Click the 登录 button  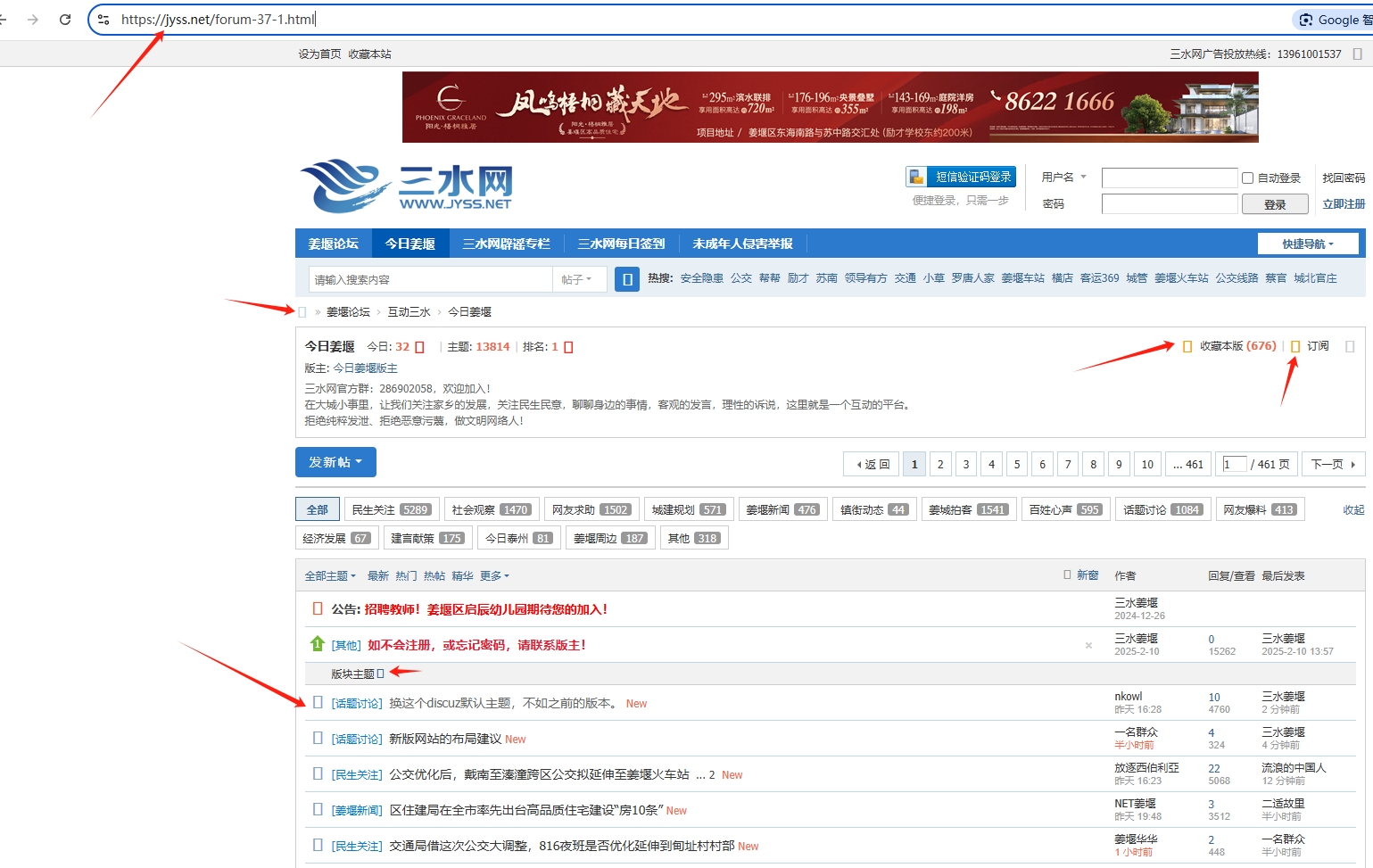tap(1275, 204)
